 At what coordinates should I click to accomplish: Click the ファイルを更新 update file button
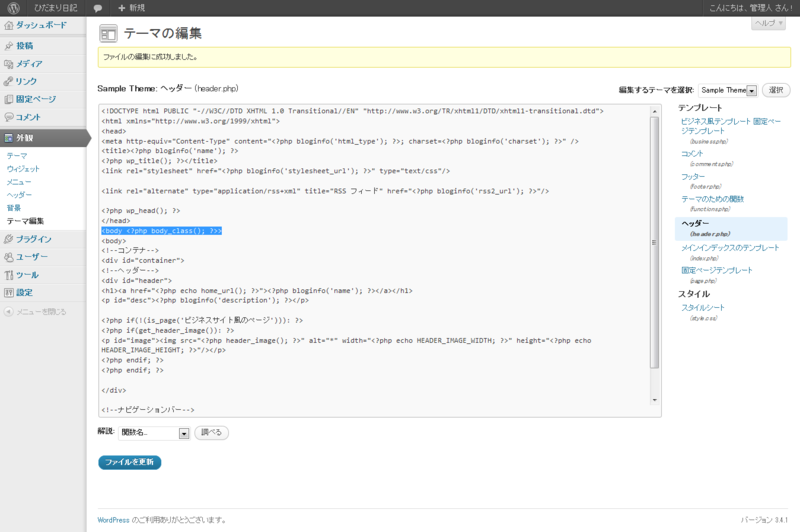[130, 462]
